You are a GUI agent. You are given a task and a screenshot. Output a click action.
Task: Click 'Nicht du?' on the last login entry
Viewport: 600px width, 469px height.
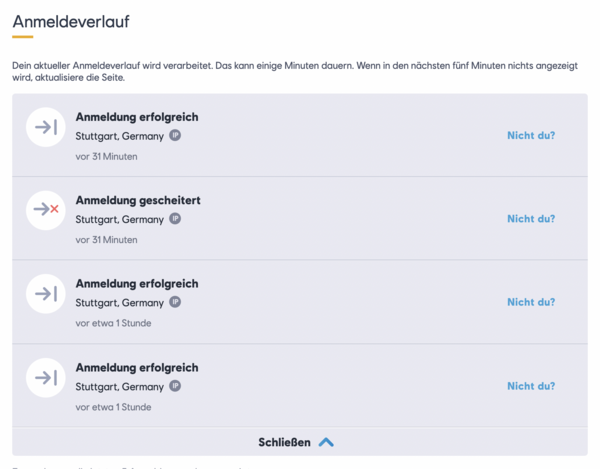pos(531,386)
